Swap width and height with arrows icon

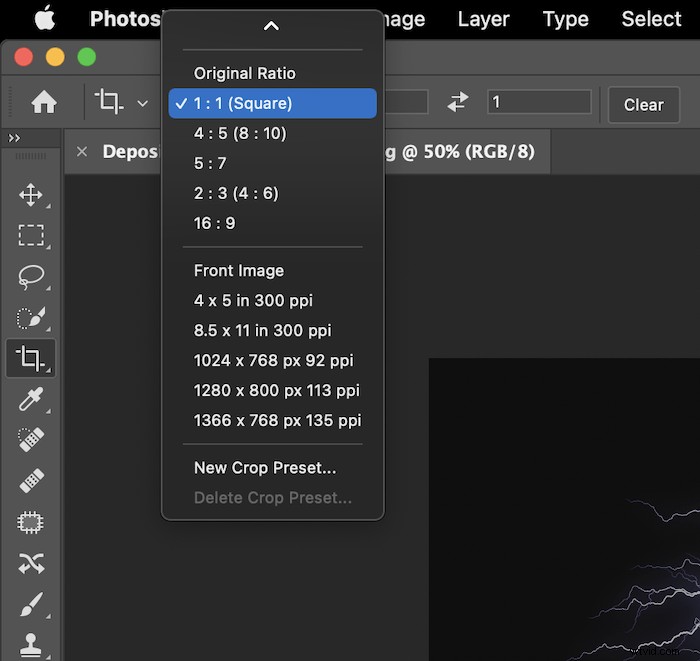coord(458,102)
